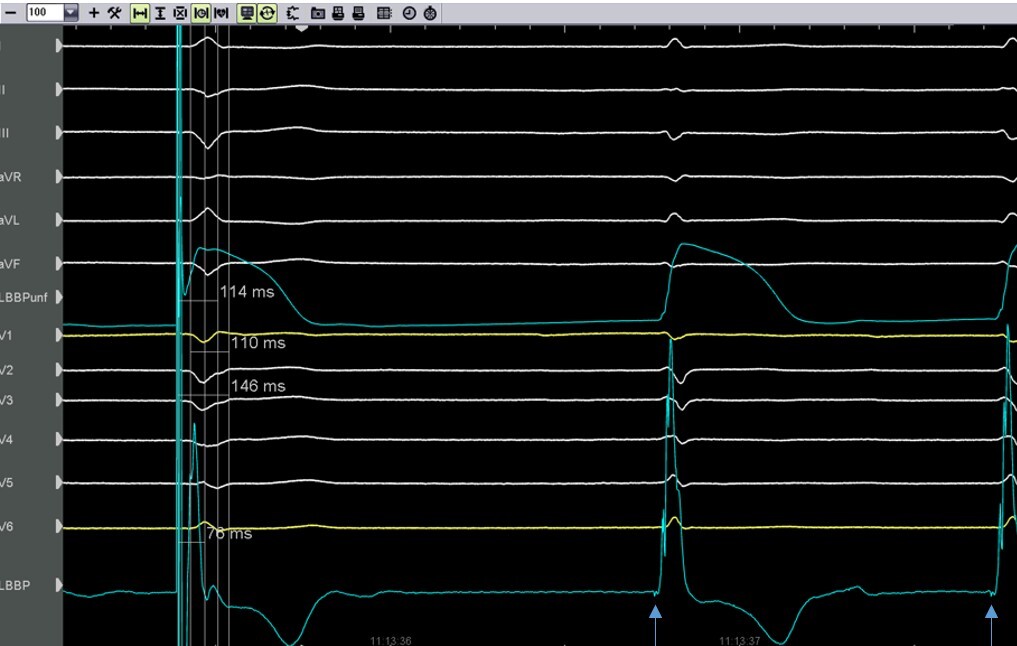Viewport: 1017px width, 646px height.
Task: Select the V4 channel label
Action: tap(6, 440)
